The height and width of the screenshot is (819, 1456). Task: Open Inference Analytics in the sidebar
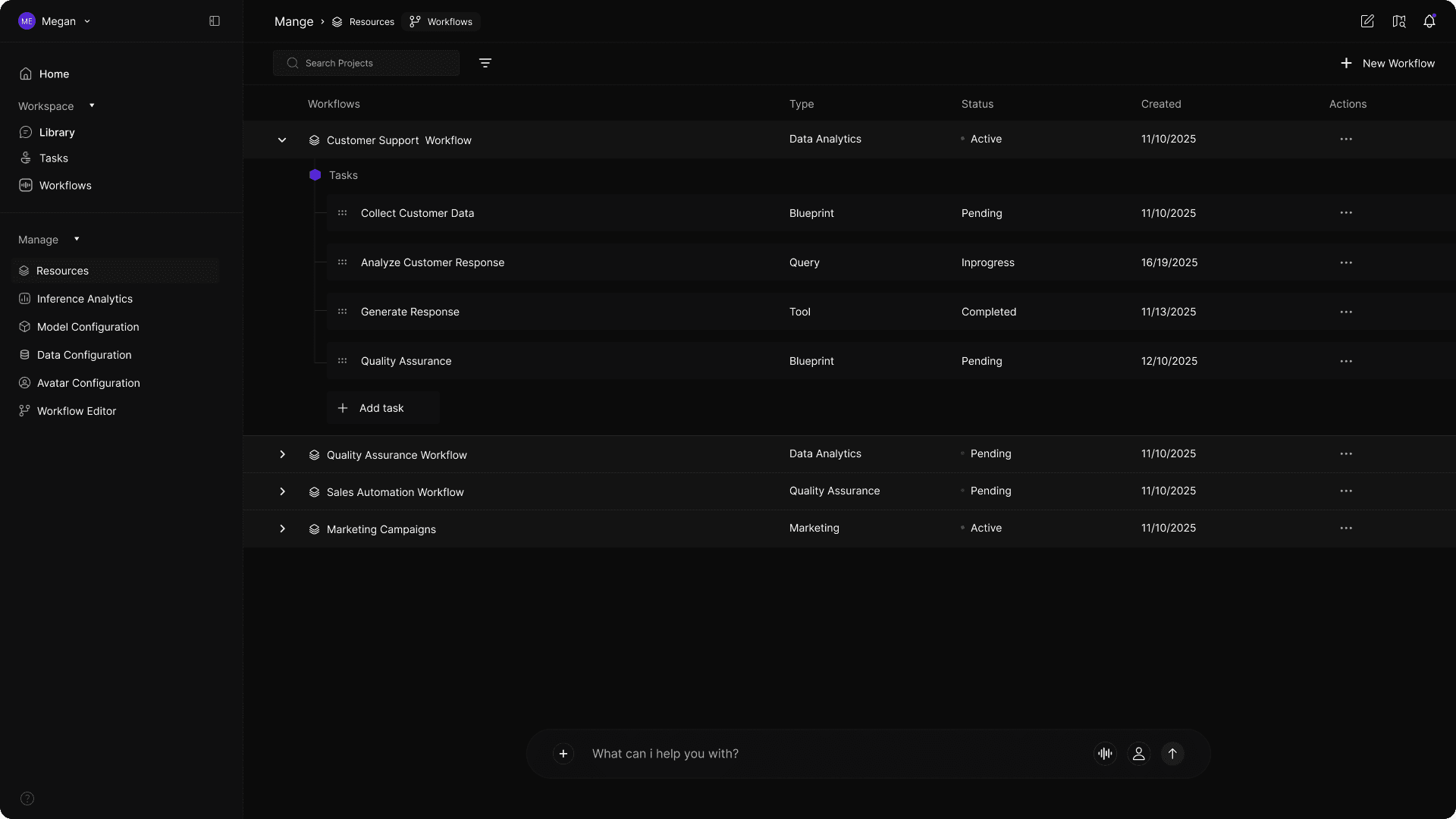pos(84,299)
